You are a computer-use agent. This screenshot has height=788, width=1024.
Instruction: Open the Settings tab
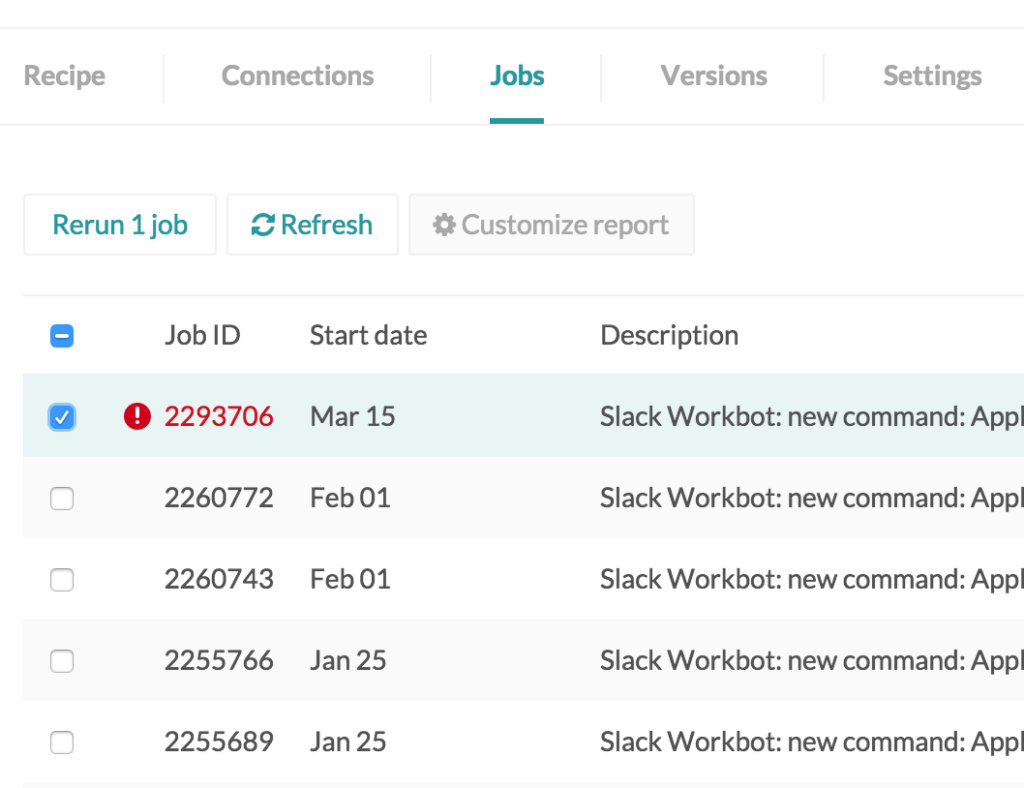pos(931,76)
